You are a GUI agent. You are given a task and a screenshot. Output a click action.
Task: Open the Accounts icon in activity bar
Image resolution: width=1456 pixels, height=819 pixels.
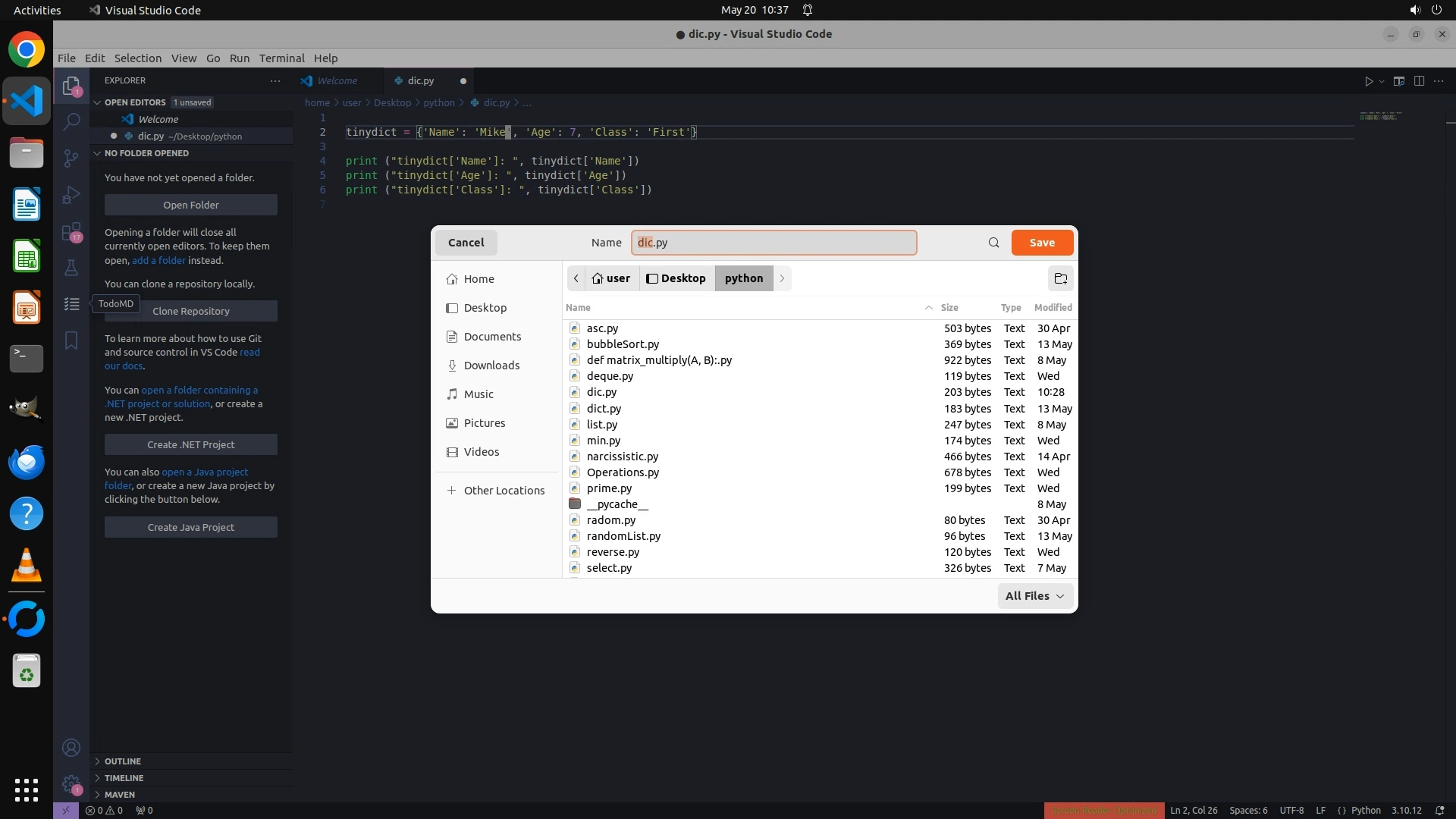pos(71,748)
